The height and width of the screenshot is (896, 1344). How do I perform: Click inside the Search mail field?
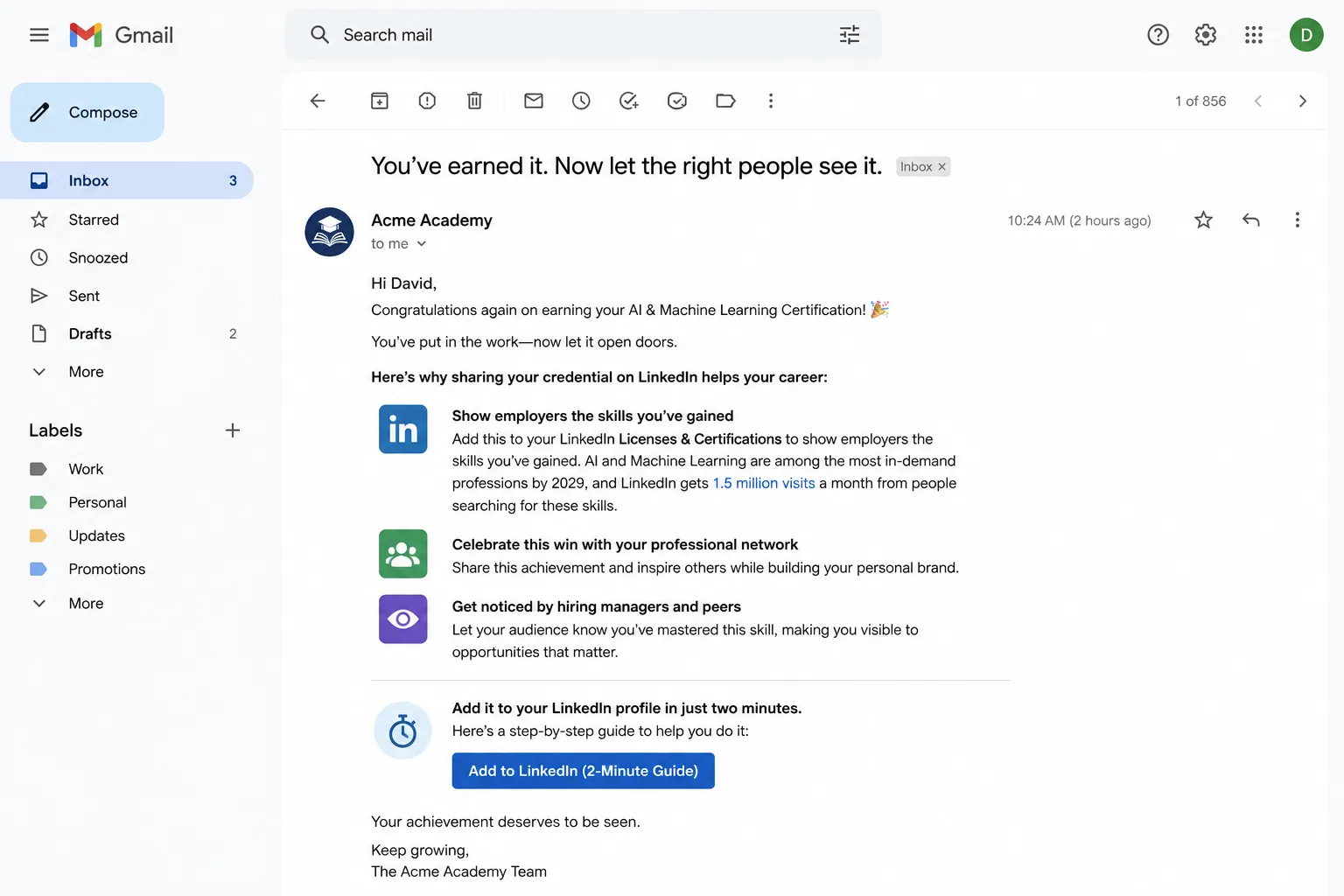pos(584,35)
